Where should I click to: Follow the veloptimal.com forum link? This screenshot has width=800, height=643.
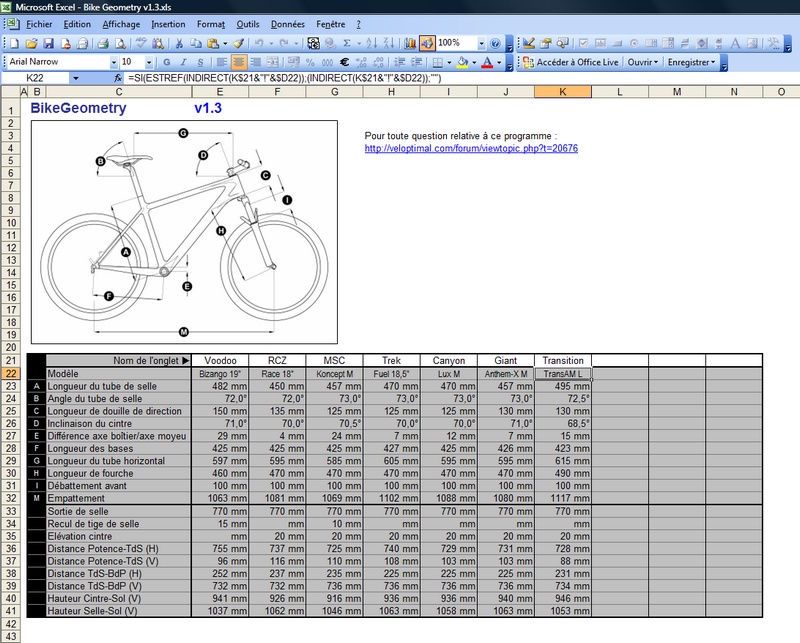click(x=471, y=148)
